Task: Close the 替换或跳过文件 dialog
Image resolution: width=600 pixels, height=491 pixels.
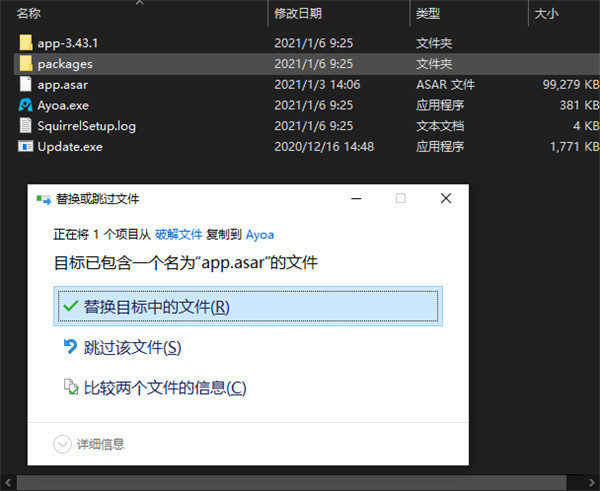Action: [446, 198]
